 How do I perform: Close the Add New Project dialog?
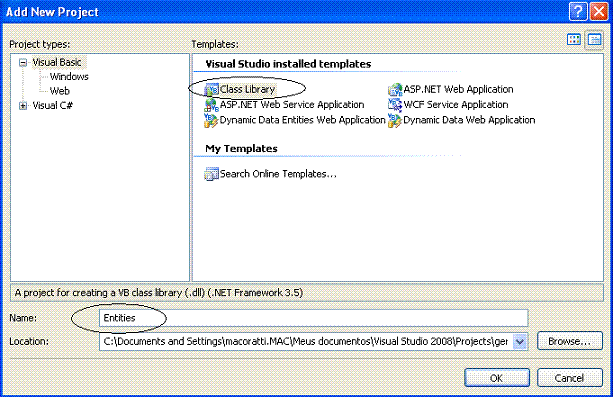tap(599, 11)
